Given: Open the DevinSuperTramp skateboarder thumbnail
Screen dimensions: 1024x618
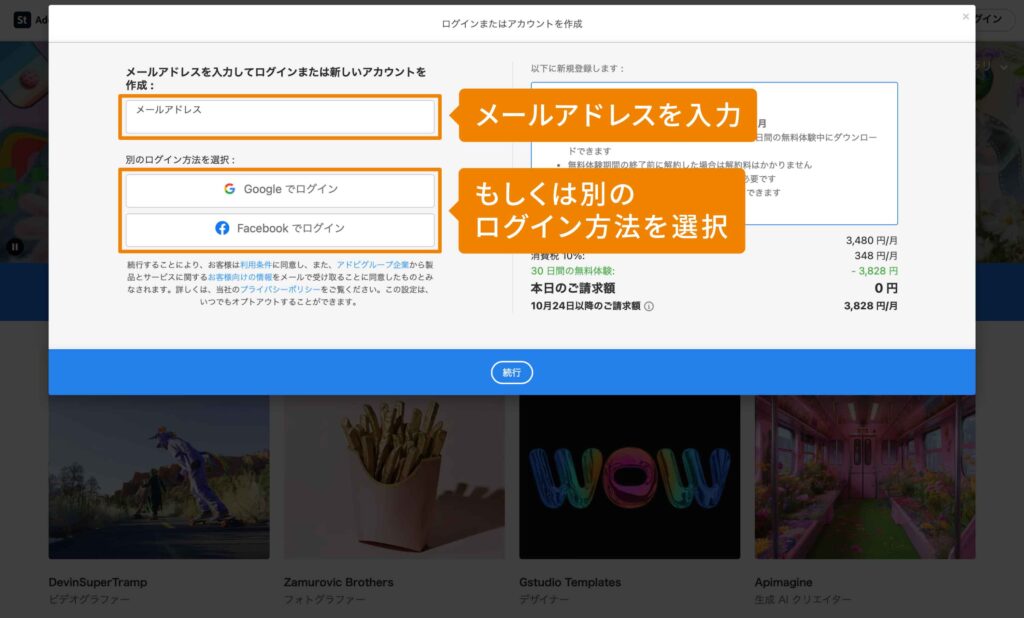Looking at the screenshot, I should point(159,477).
